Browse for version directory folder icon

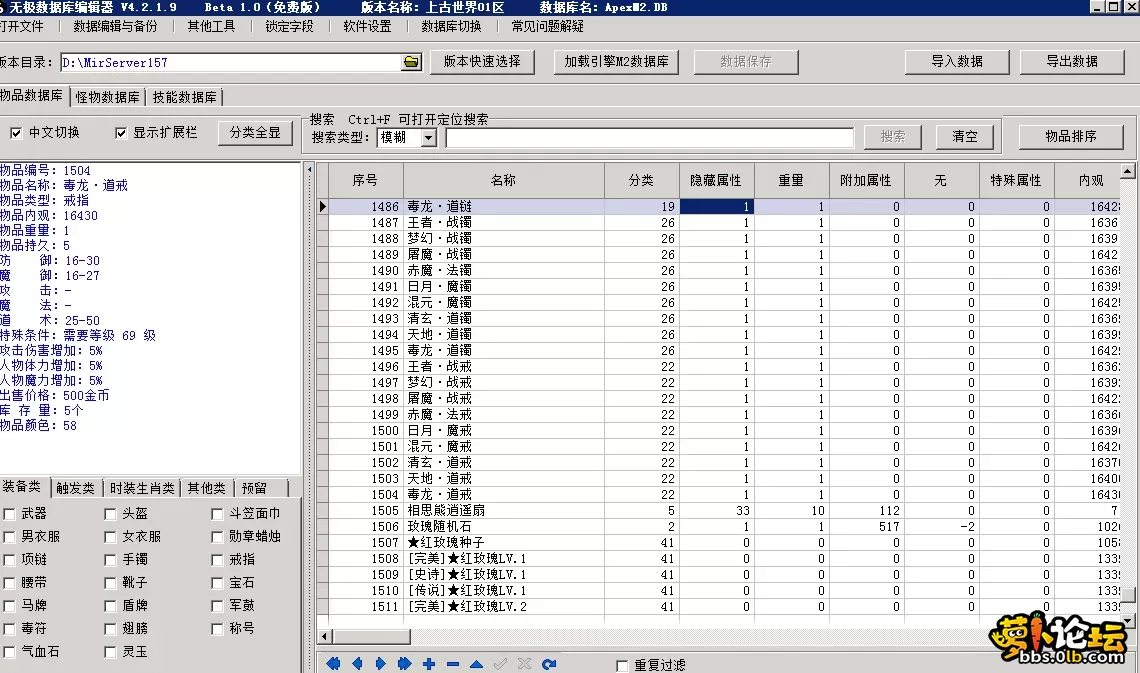coord(411,63)
